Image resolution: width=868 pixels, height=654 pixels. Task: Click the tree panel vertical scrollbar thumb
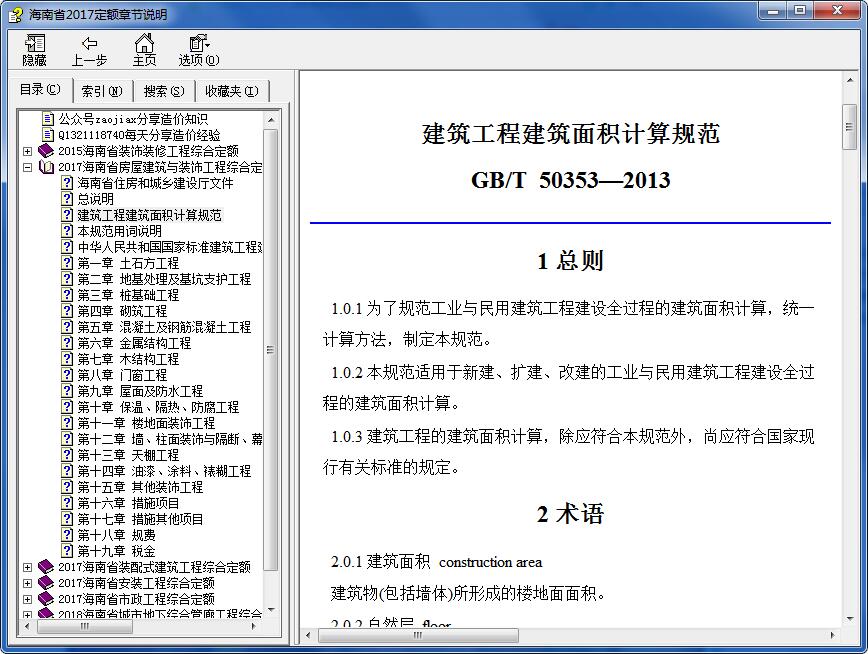click(x=271, y=350)
